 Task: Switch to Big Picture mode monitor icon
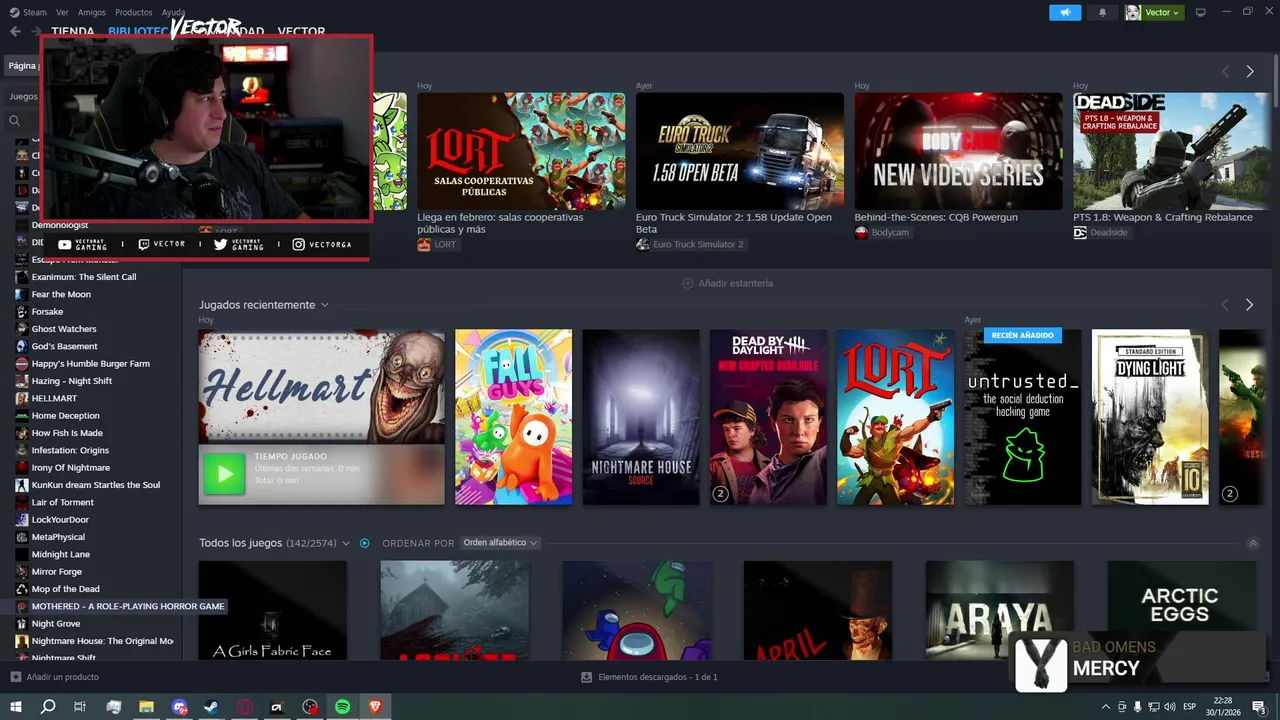[x=1201, y=12]
